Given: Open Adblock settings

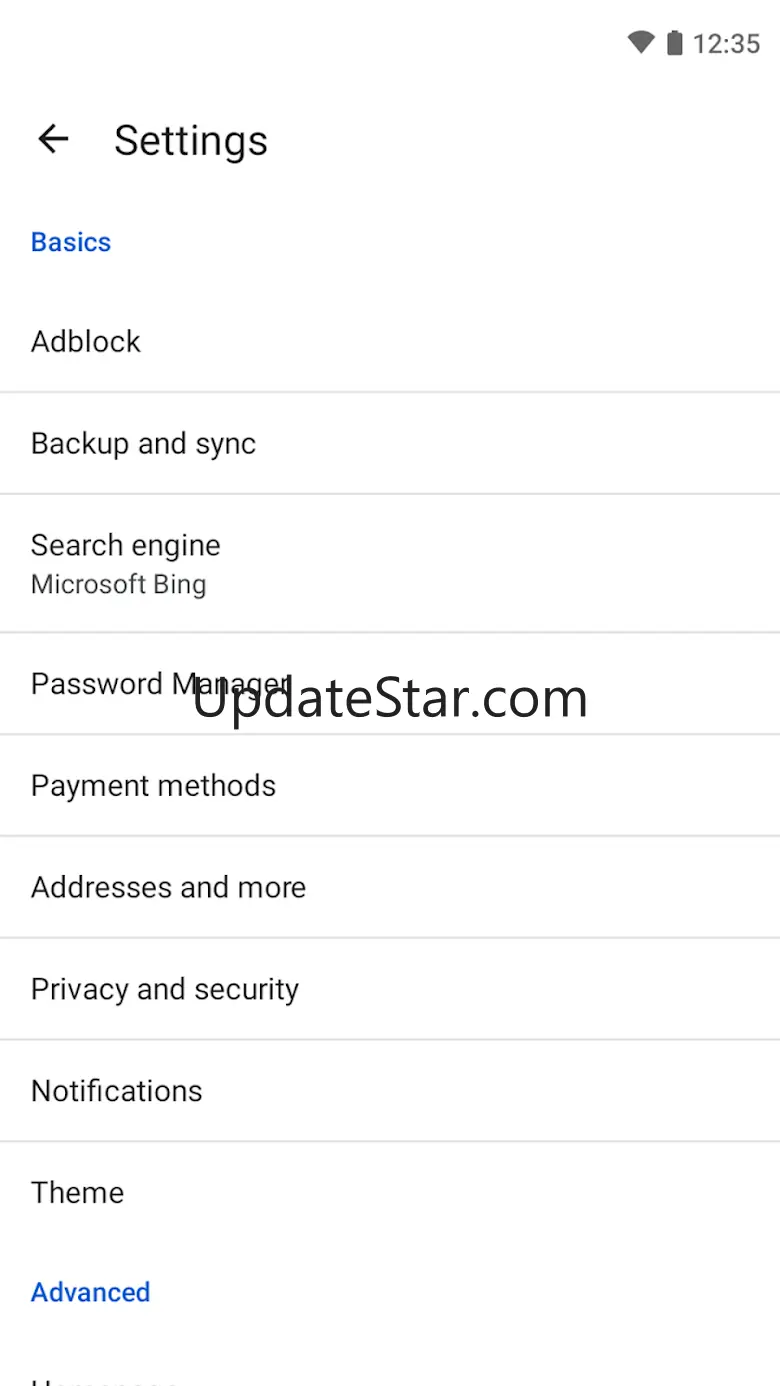Looking at the screenshot, I should [390, 342].
